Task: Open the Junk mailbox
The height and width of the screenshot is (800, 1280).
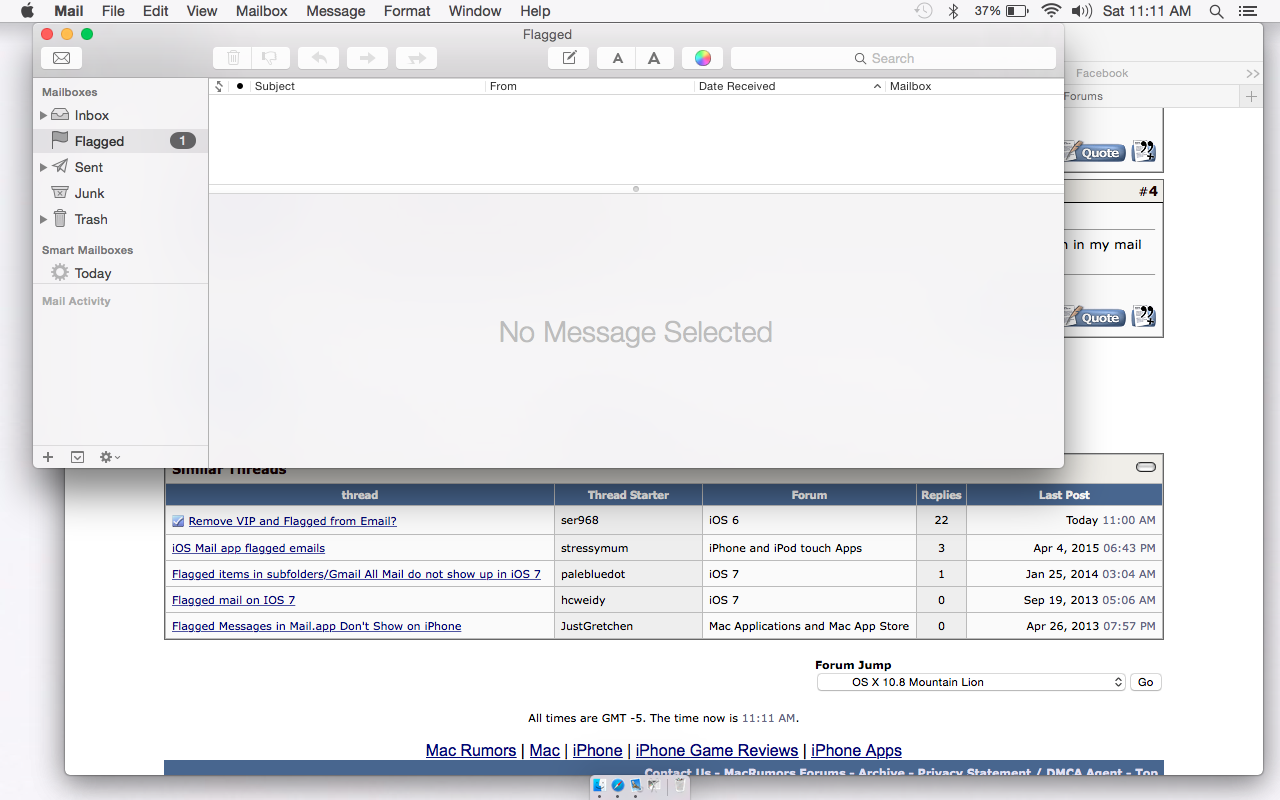Action: [120, 193]
